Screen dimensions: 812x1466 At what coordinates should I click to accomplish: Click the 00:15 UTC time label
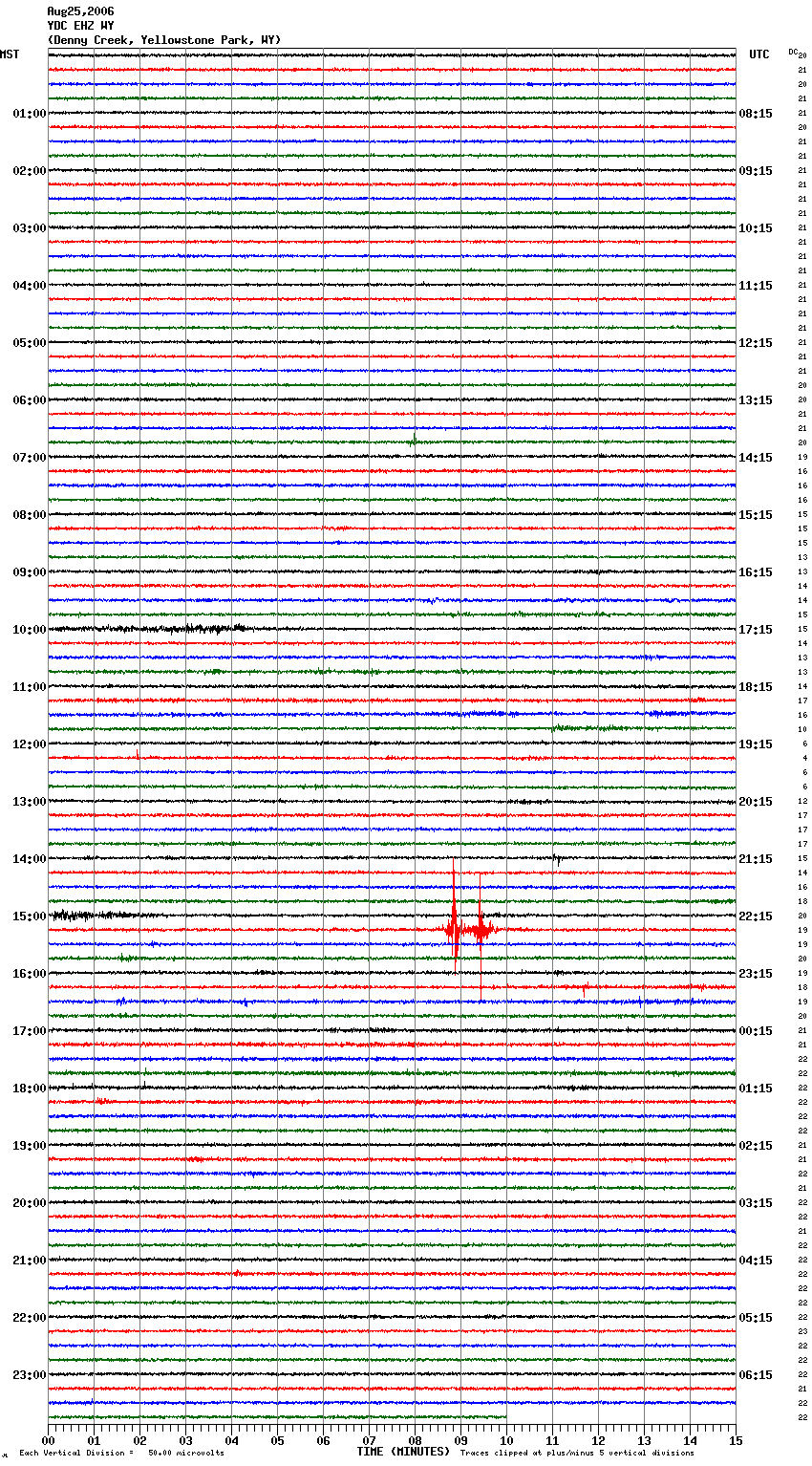point(756,1031)
